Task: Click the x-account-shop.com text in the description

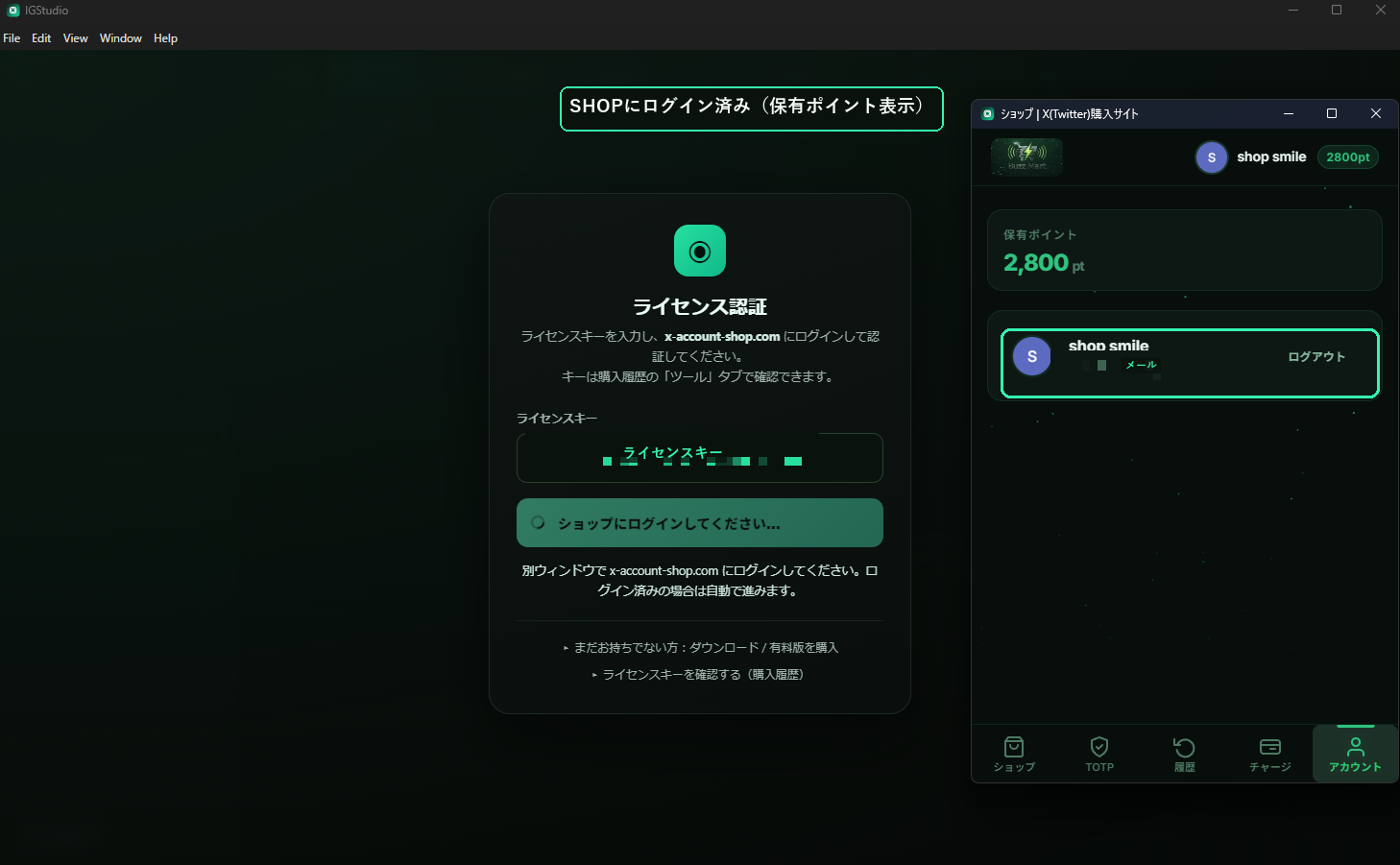Action: (722, 337)
